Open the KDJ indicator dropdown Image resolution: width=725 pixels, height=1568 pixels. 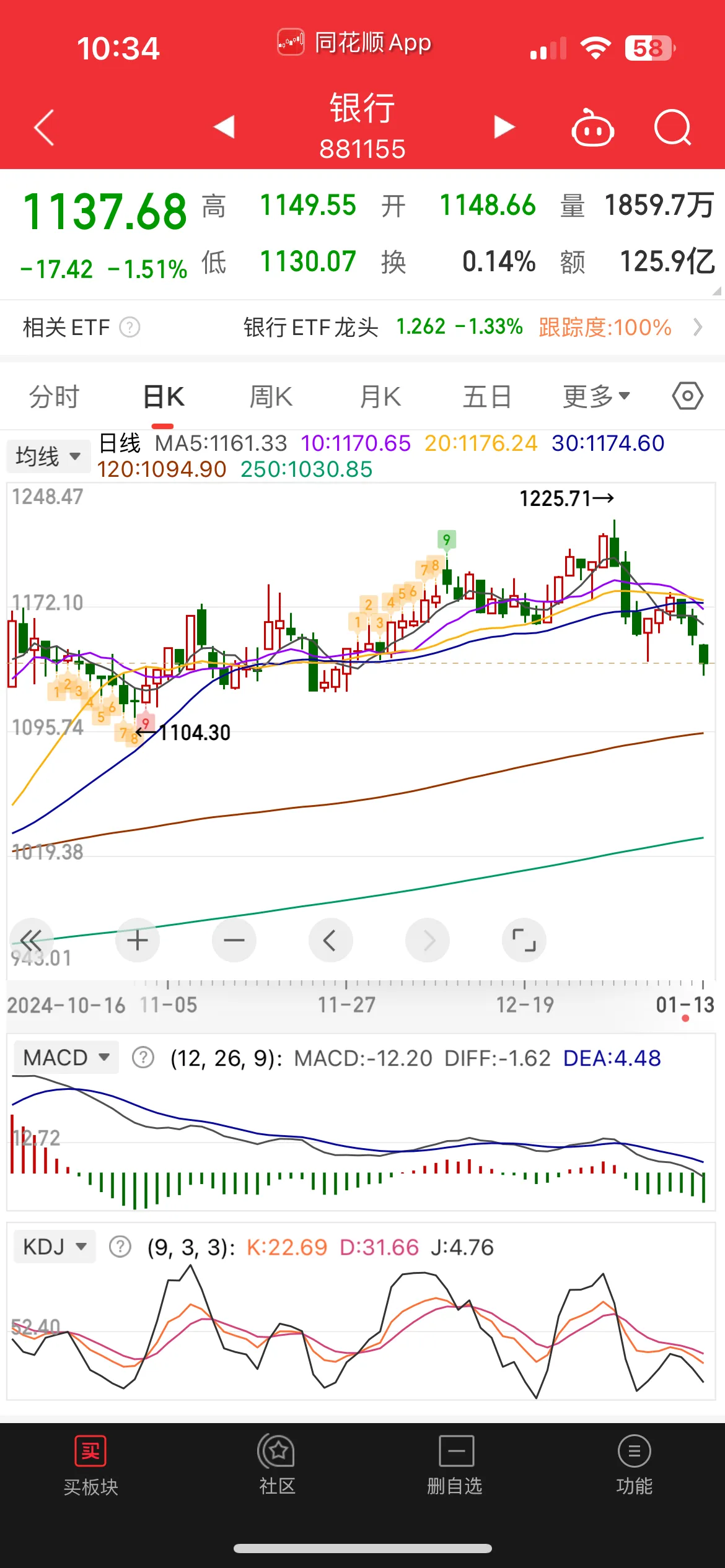pyautogui.click(x=55, y=1246)
